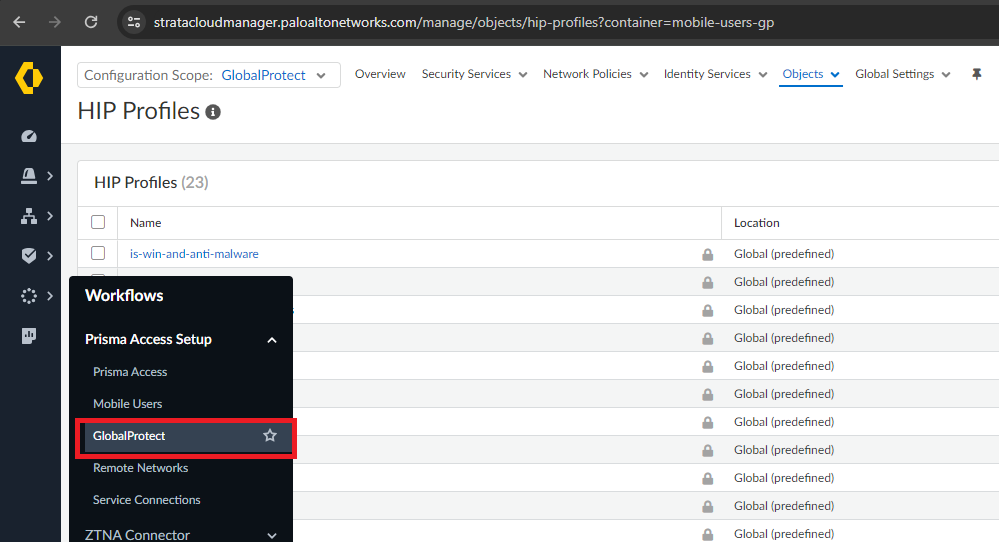Viewport: 999px width, 542px height.
Task: Switch to the Overview tab
Action: (x=380, y=75)
